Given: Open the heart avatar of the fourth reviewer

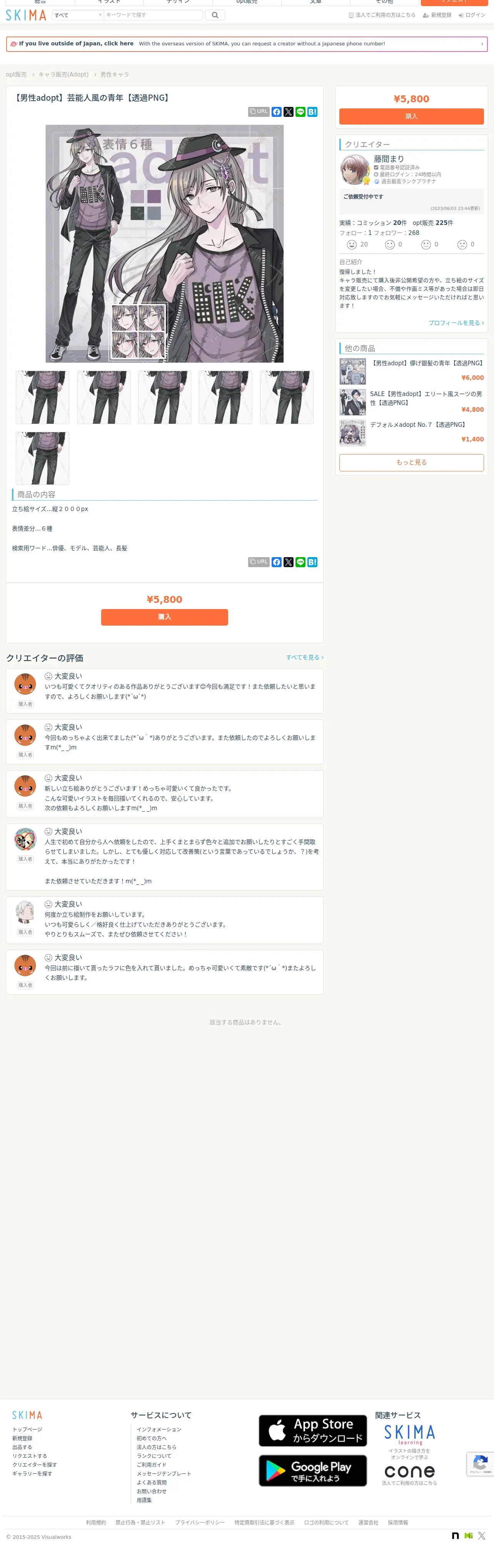Looking at the screenshot, I should tap(25, 840).
